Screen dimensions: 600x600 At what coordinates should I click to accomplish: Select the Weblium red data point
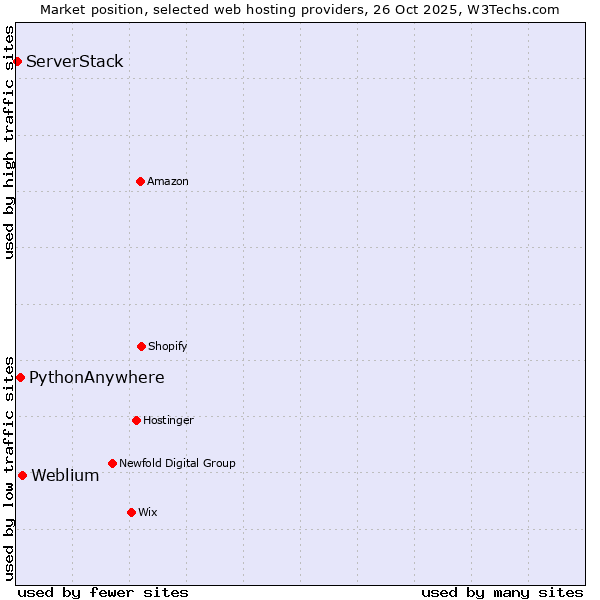[x=22, y=475]
